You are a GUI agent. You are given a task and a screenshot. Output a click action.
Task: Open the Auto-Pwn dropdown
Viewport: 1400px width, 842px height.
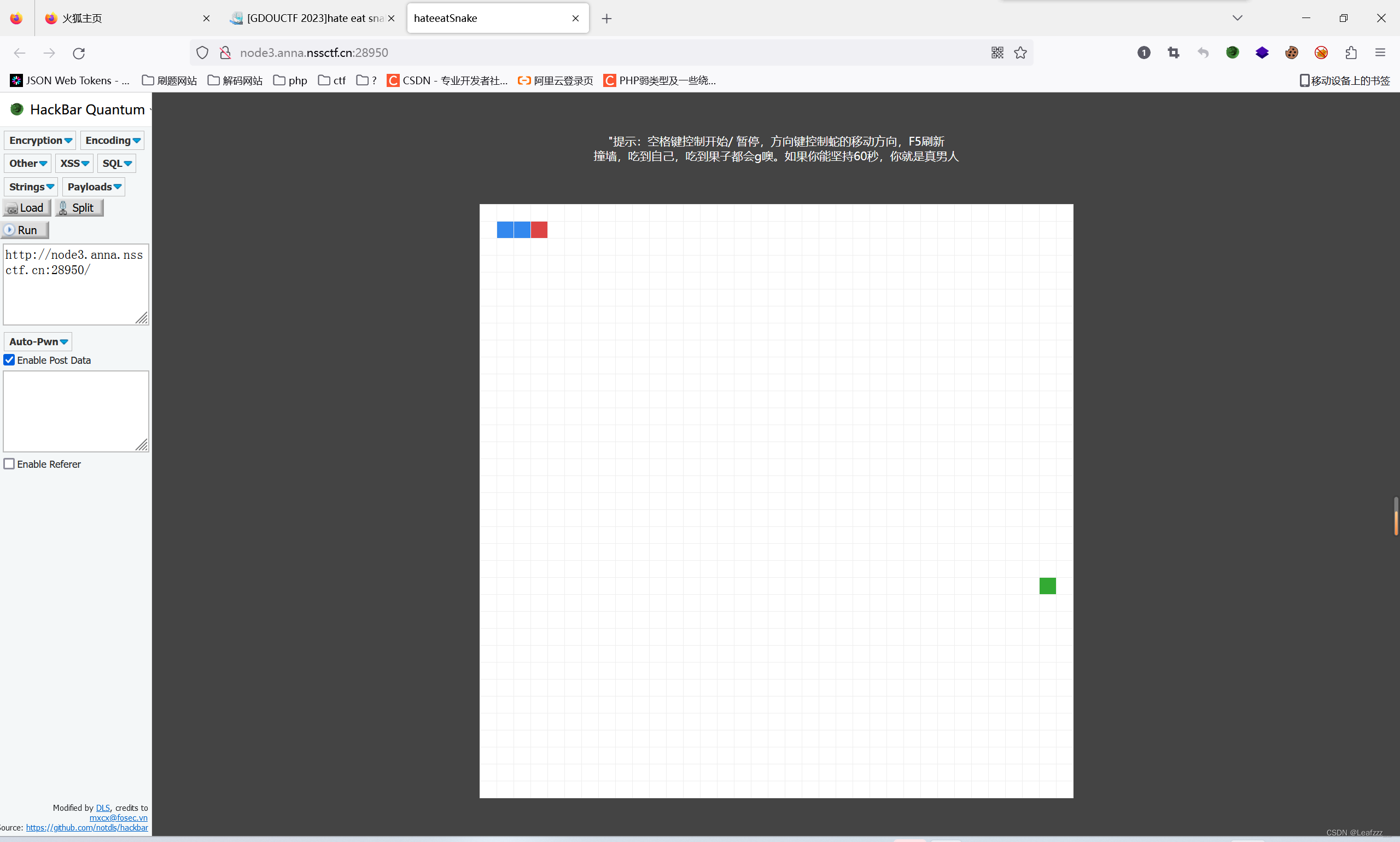pyautogui.click(x=37, y=341)
